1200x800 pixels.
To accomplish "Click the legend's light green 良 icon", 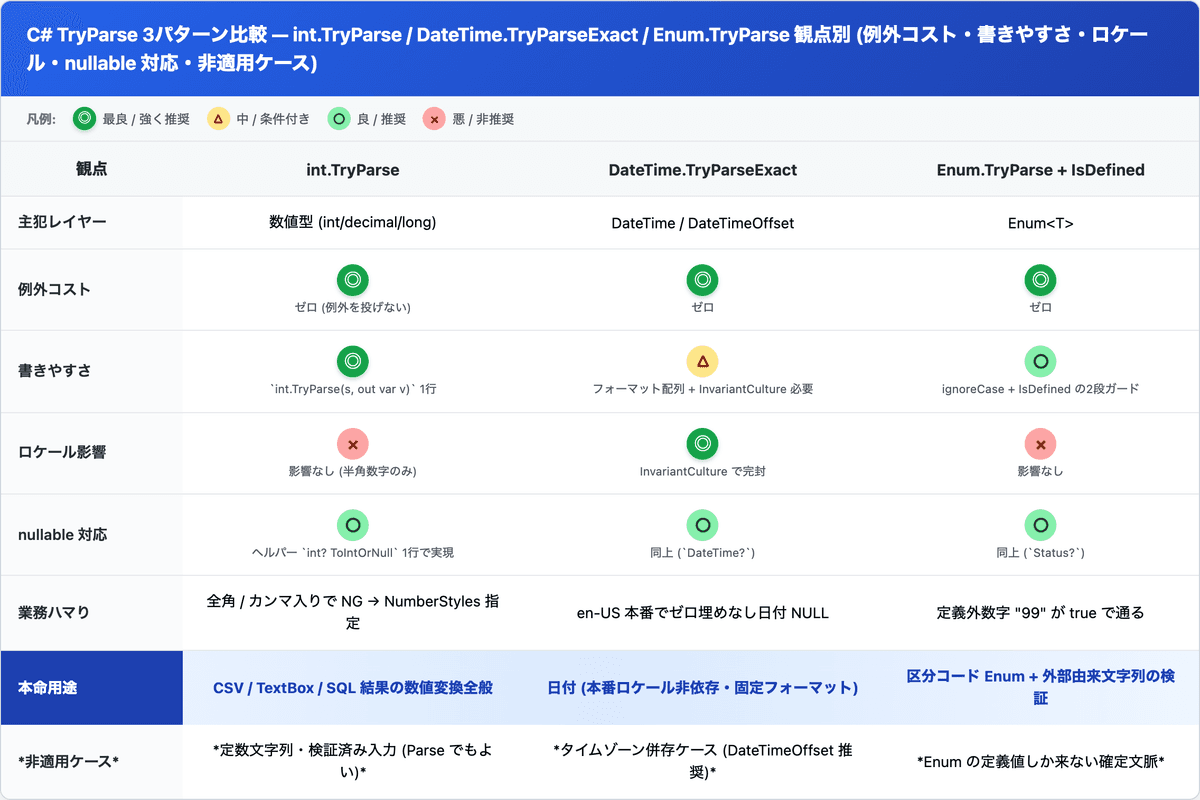I will pyautogui.click(x=339, y=119).
